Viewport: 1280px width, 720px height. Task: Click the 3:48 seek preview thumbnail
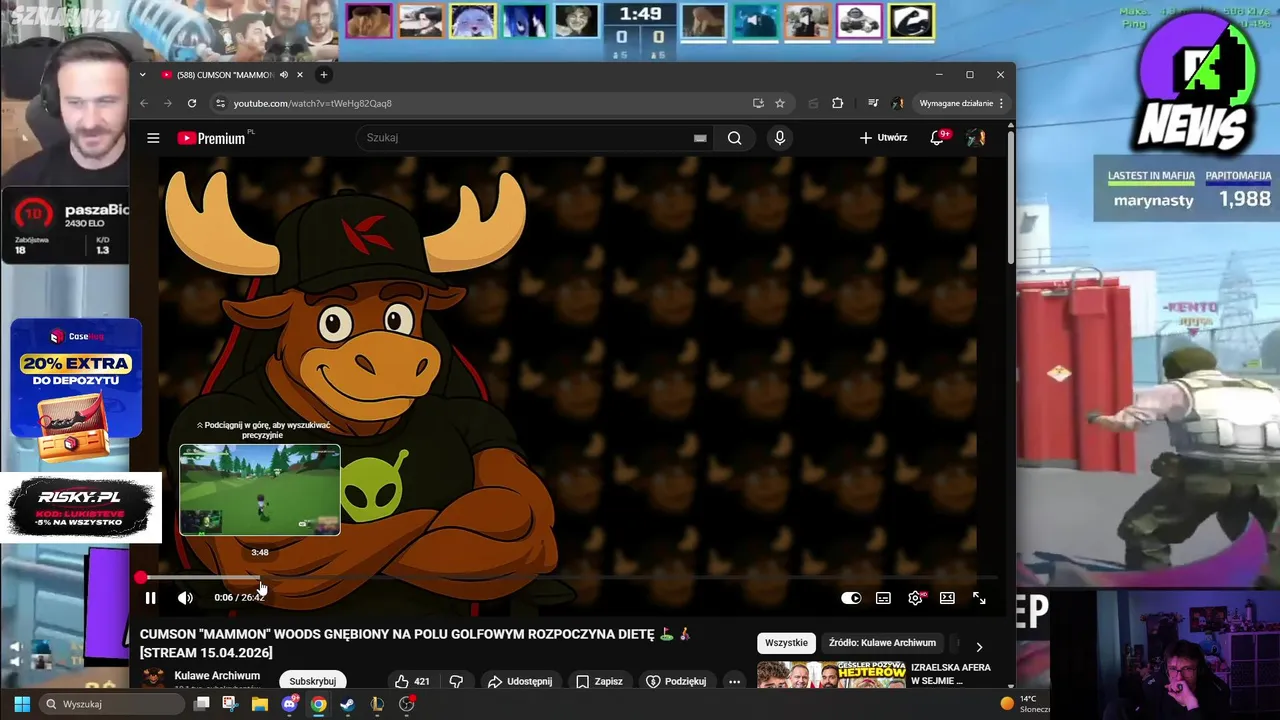point(260,490)
